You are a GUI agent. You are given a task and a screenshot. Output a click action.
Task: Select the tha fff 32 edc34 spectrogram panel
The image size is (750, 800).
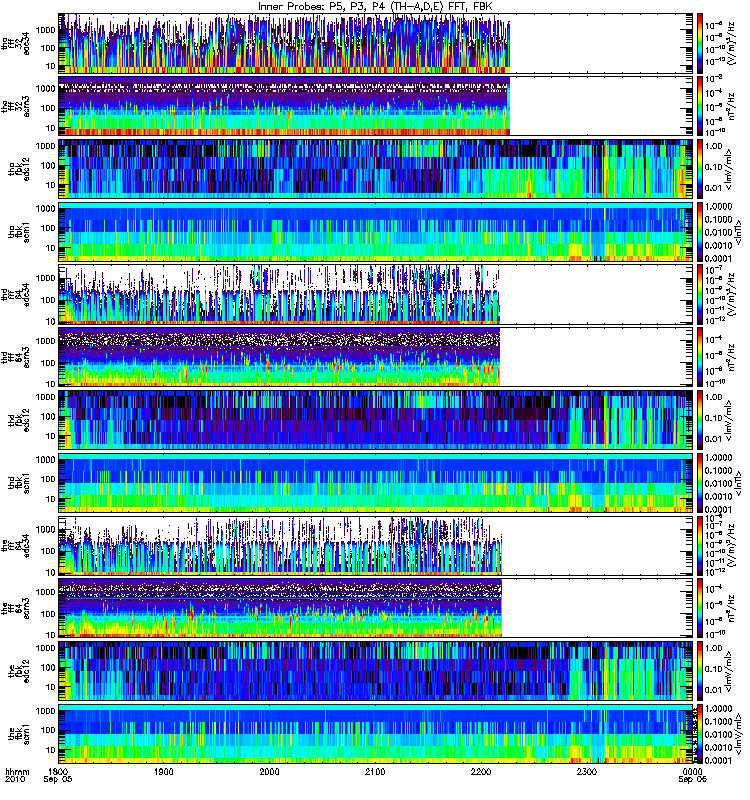point(376,43)
